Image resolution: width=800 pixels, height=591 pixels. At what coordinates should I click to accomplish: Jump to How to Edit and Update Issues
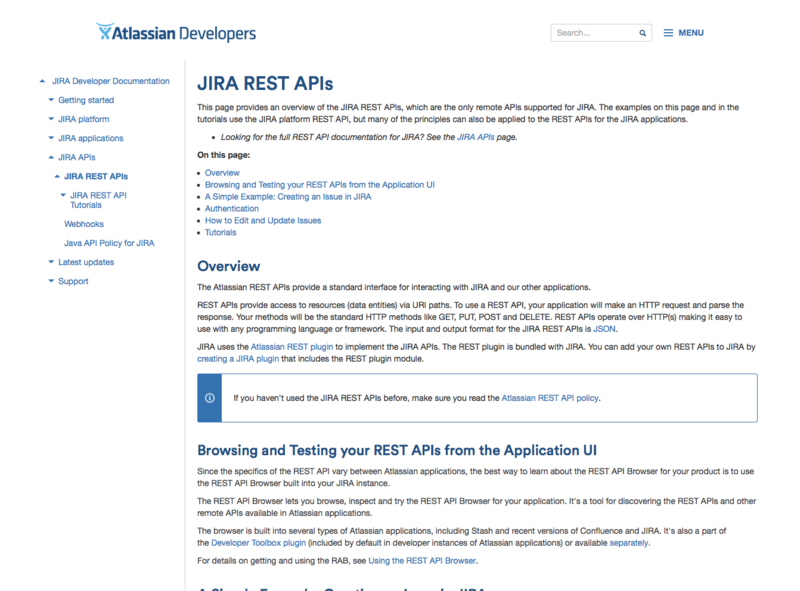(x=263, y=220)
